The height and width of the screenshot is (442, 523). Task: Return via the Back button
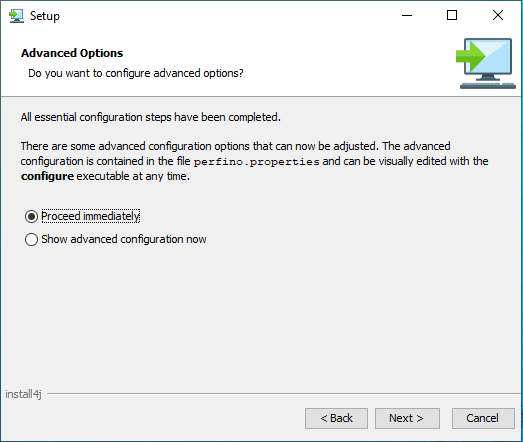point(336,418)
